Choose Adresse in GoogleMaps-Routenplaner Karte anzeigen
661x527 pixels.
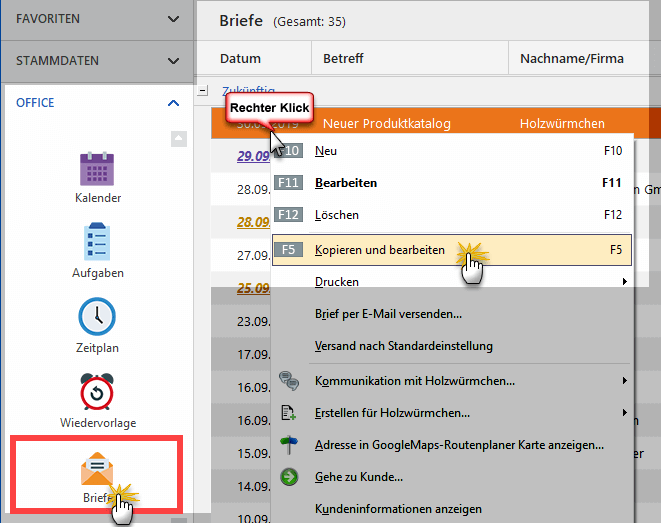(452, 445)
